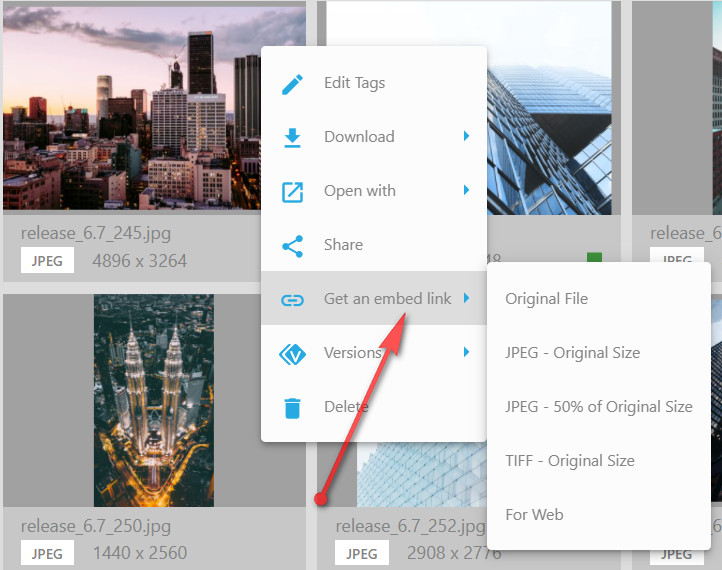
Task: Click the Versions checkmark icon
Action: click(x=292, y=353)
